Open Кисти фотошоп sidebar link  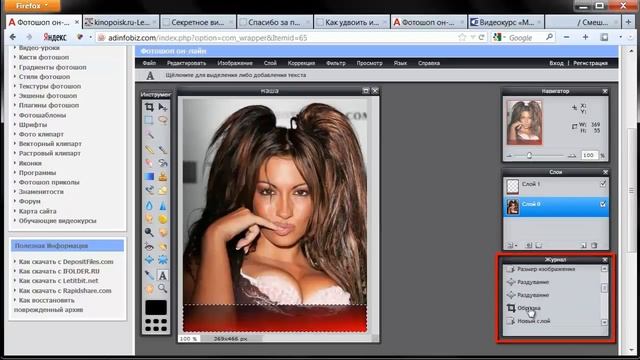click(44, 58)
